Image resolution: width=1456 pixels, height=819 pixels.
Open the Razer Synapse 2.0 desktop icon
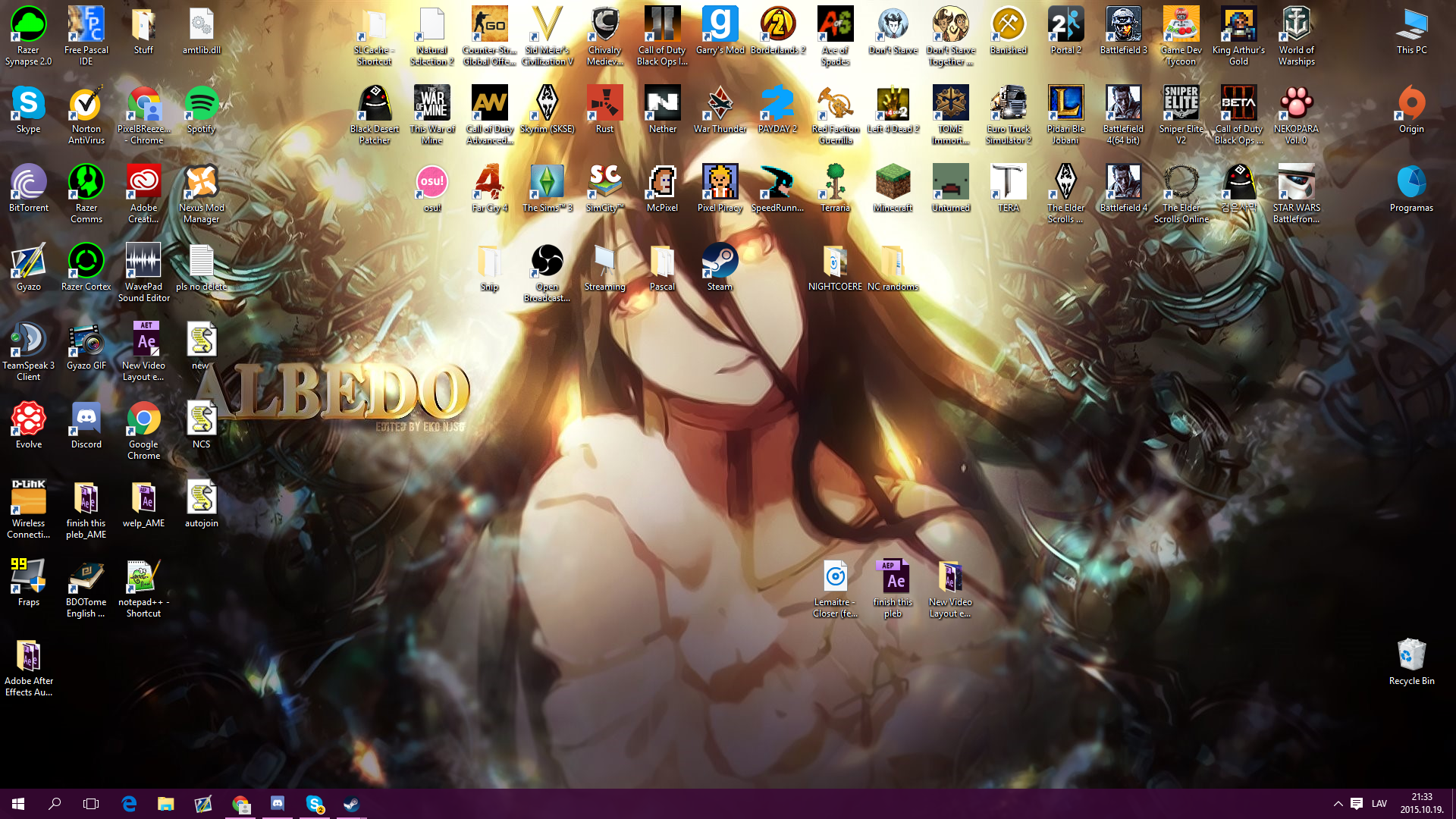[x=28, y=36]
